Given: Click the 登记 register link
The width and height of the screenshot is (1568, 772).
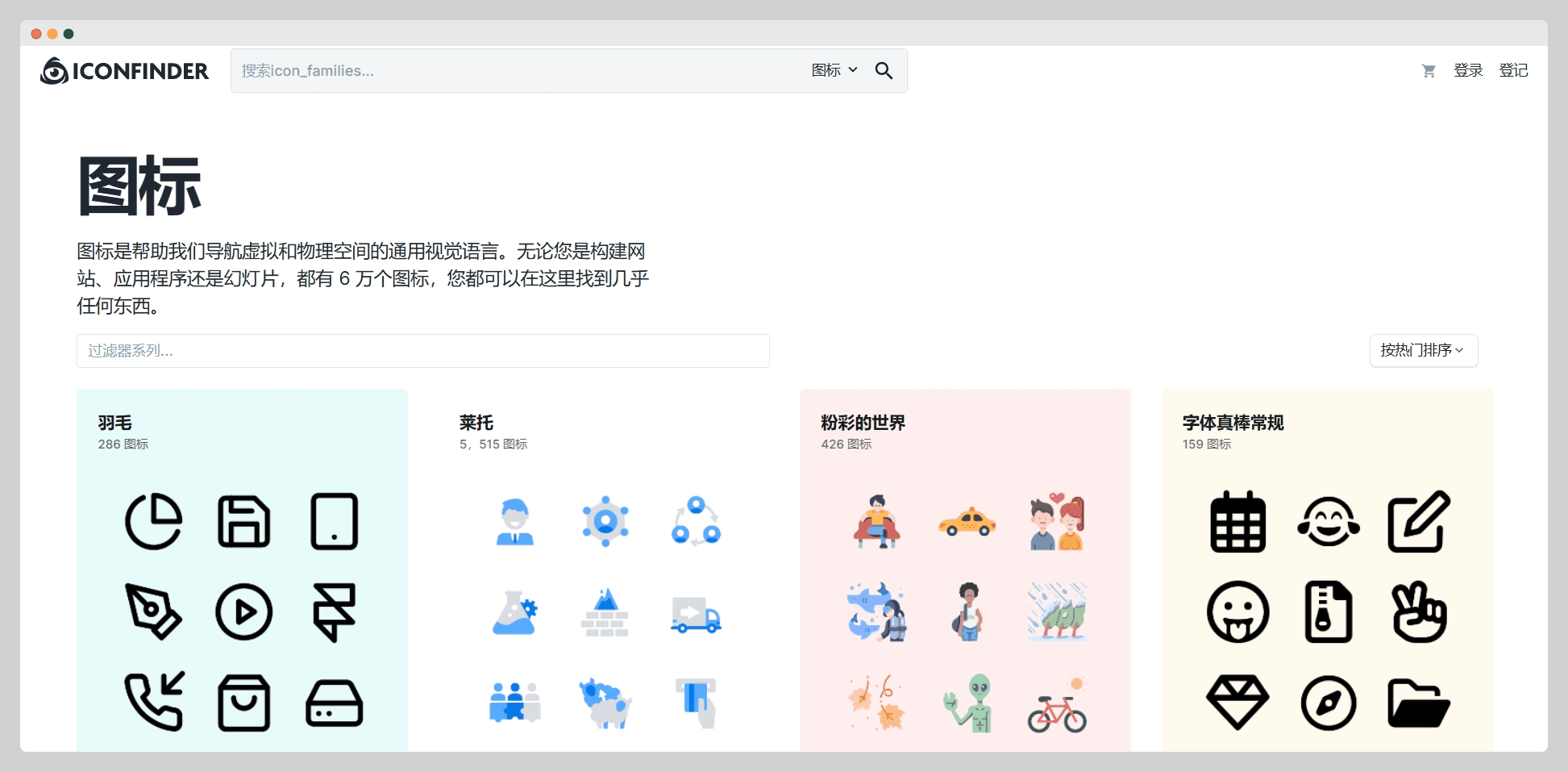Looking at the screenshot, I should click(x=1513, y=71).
